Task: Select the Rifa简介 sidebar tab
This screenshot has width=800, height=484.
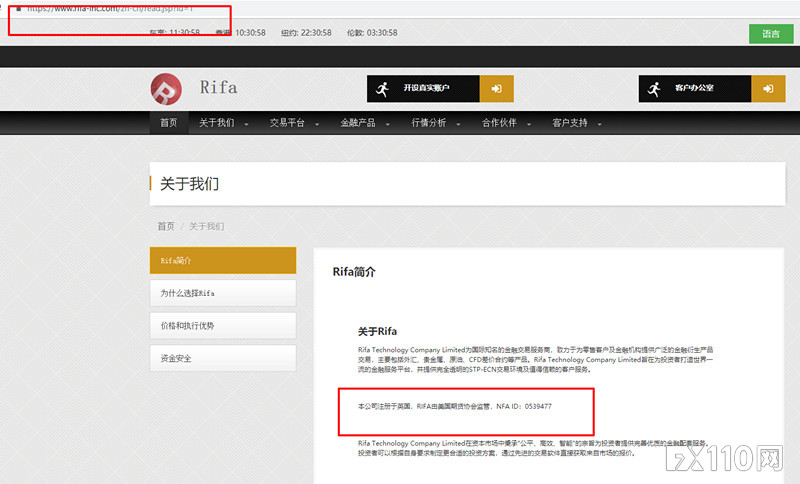Action: (x=223, y=261)
